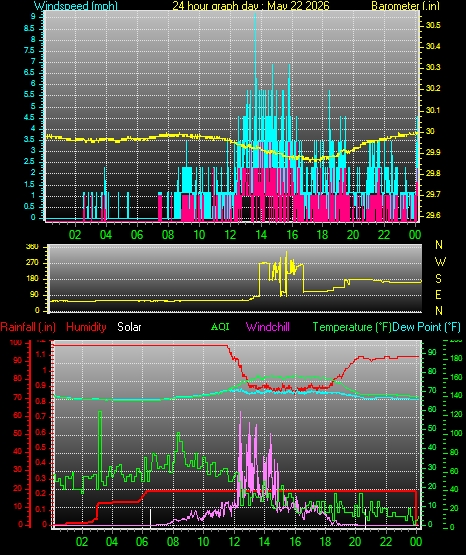This screenshot has height=555, width=466.
Task: Click the 6.5 windspeed scale value
Action: (29, 72)
